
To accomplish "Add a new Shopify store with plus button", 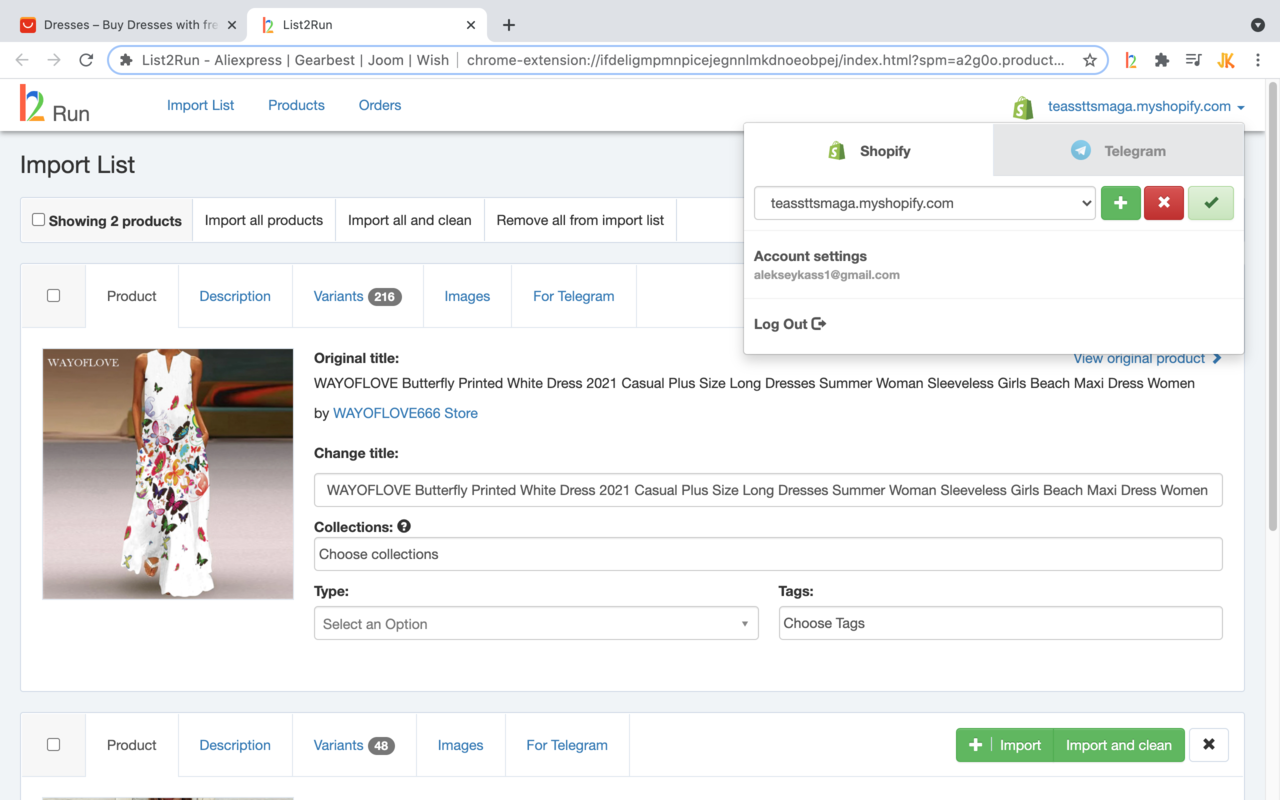I will [1120, 203].
